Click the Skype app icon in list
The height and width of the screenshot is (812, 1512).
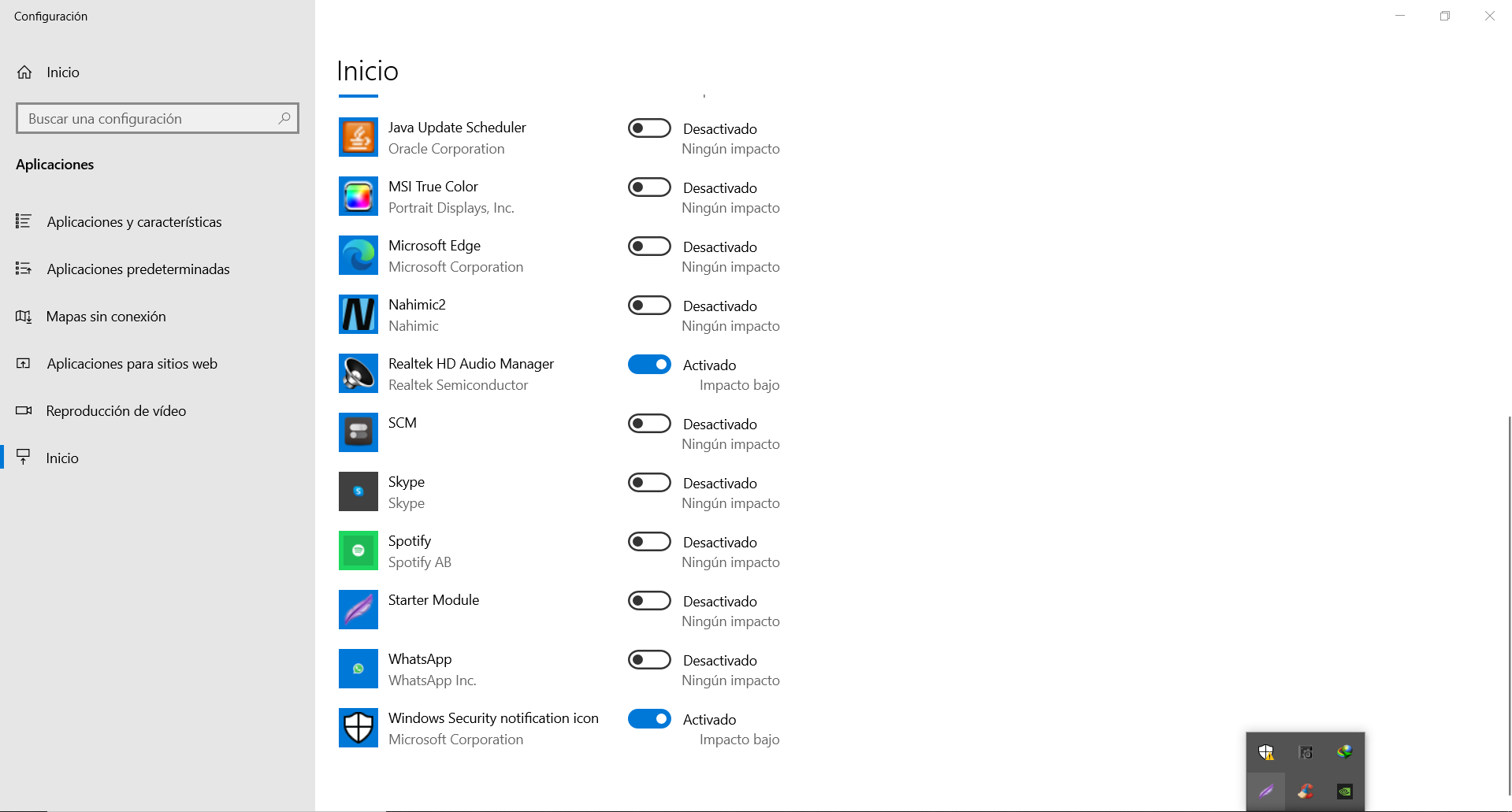tap(358, 491)
